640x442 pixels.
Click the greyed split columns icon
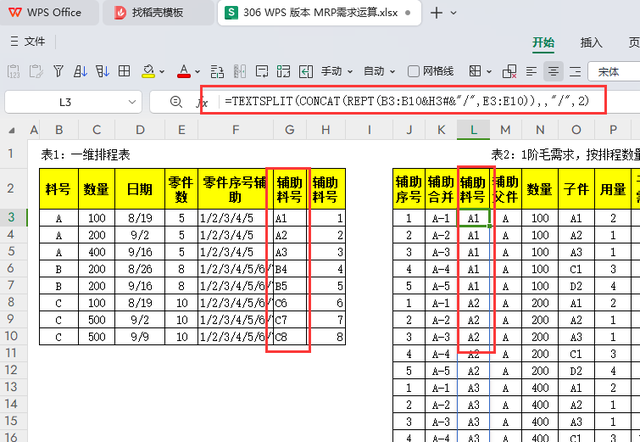[x=240, y=71]
